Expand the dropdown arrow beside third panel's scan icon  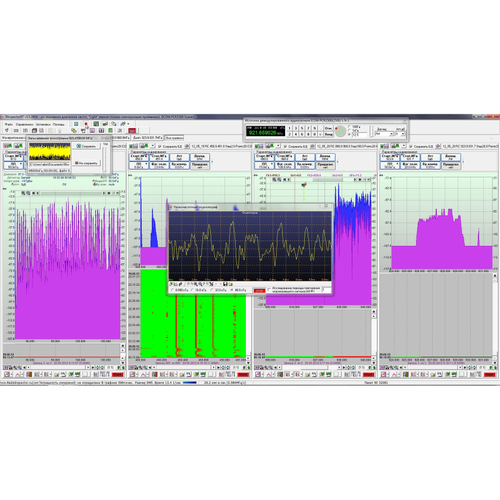279,146
